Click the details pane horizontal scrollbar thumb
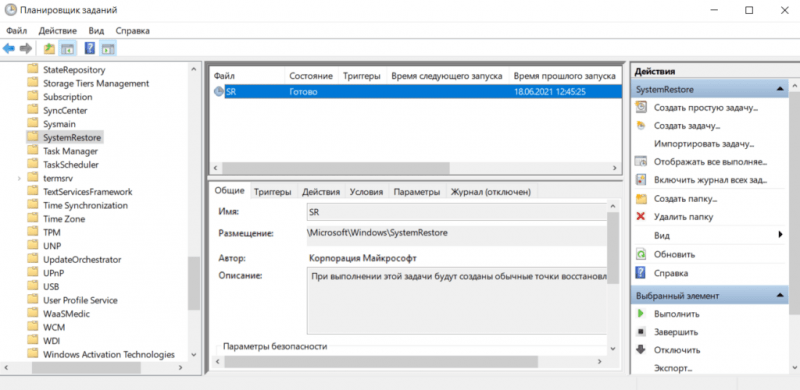 [381, 361]
